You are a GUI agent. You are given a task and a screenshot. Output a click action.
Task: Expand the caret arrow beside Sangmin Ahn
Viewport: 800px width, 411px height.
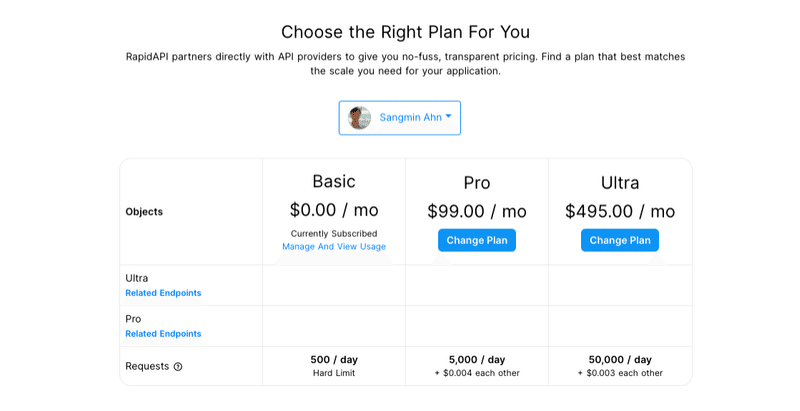point(448,116)
